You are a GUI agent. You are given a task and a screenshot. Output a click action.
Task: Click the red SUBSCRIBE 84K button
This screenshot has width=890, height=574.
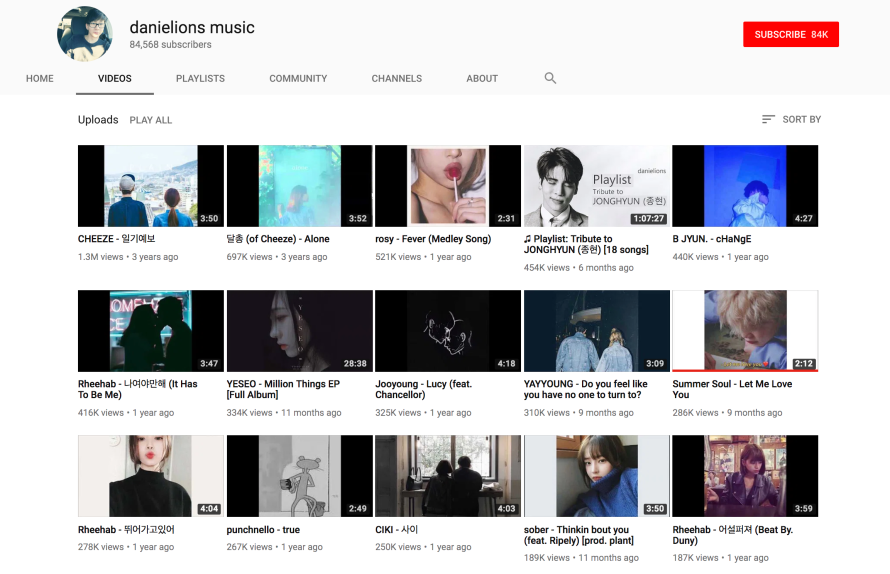(x=791, y=35)
